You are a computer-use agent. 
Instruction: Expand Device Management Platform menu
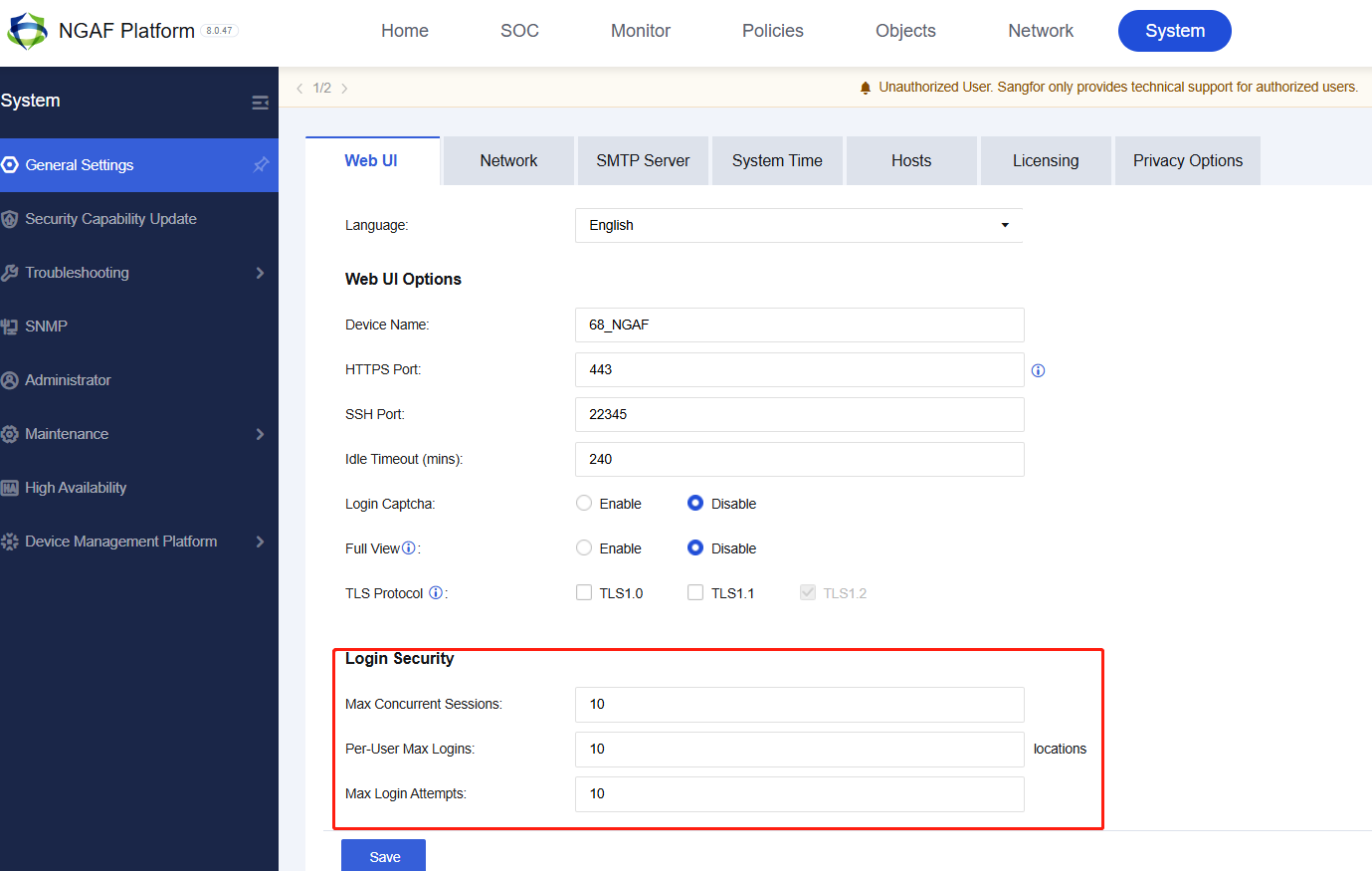pos(260,542)
